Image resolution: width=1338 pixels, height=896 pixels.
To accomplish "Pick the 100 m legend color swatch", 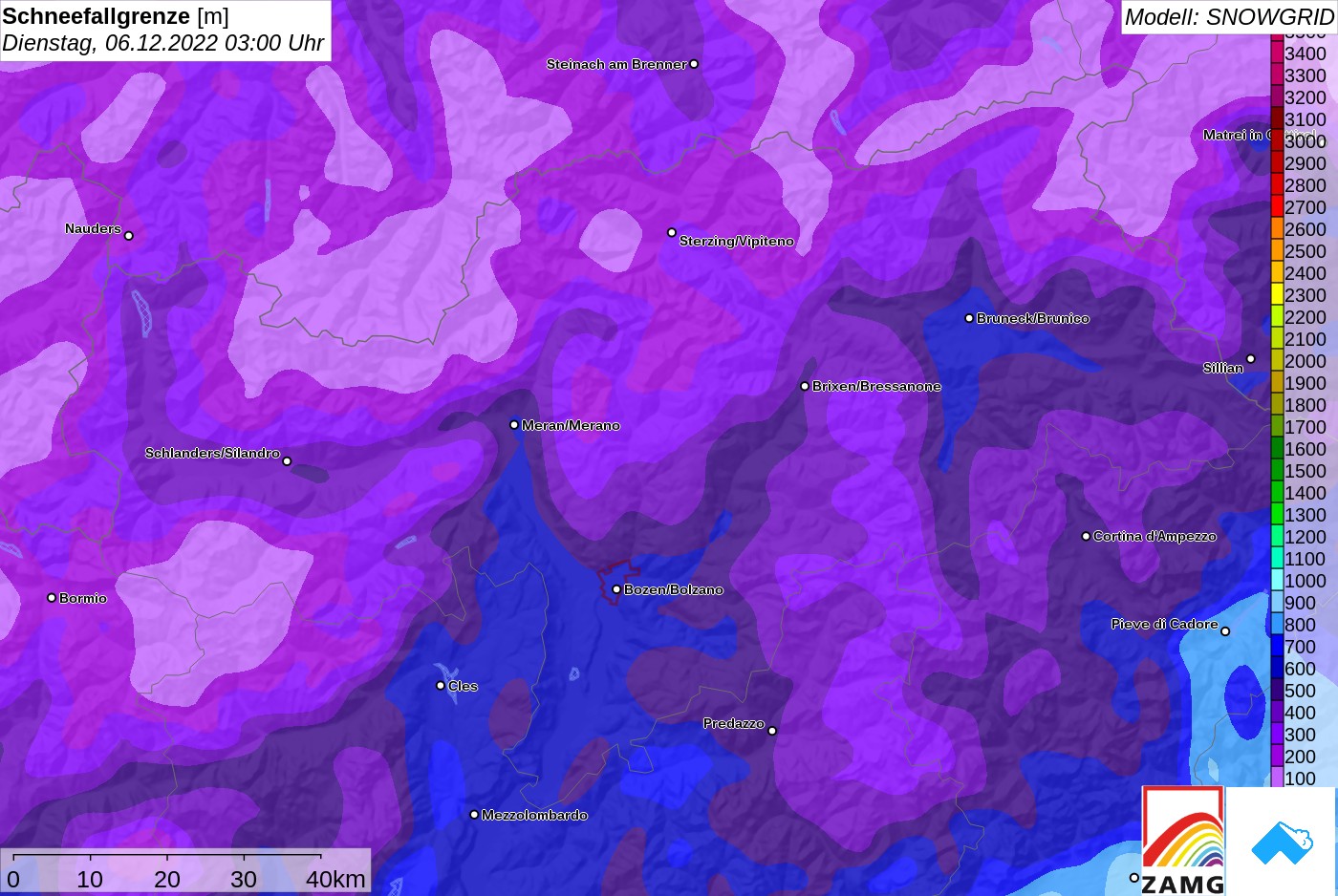I will [1277, 779].
